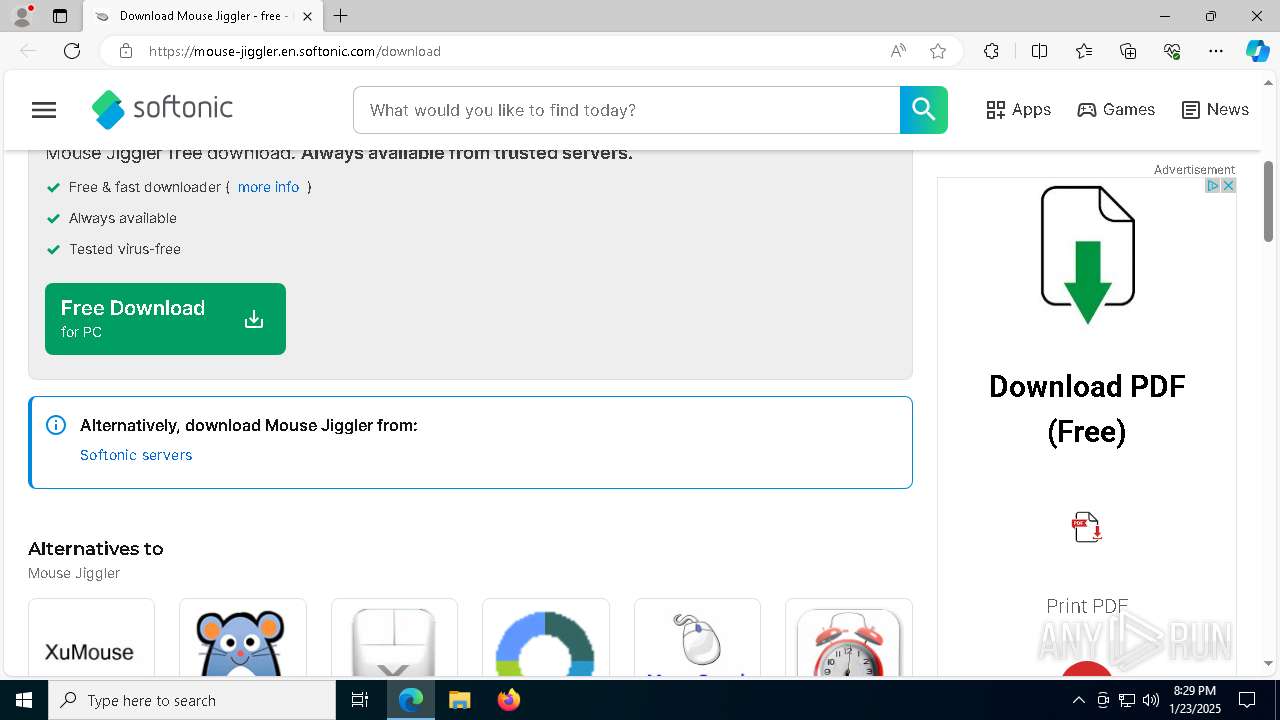Open the 'more info' link
The width and height of the screenshot is (1280, 720).
[x=268, y=187]
